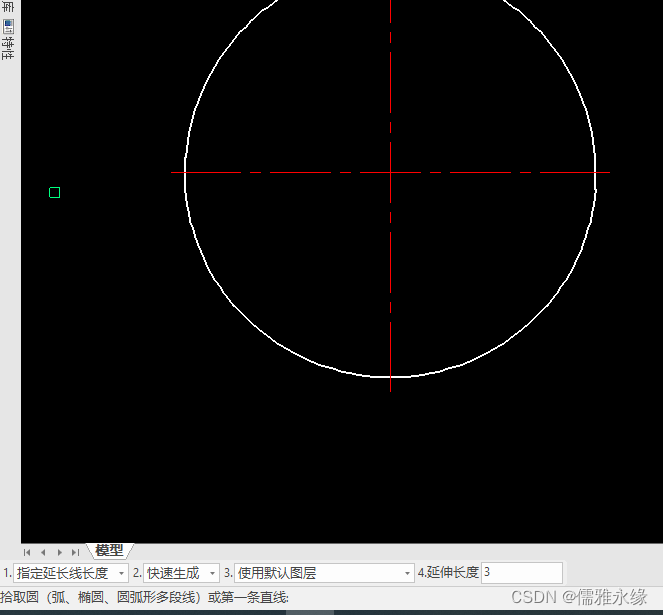Switch to the 模型 tab
Image resolution: width=663 pixels, height=615 pixels.
click(x=110, y=551)
